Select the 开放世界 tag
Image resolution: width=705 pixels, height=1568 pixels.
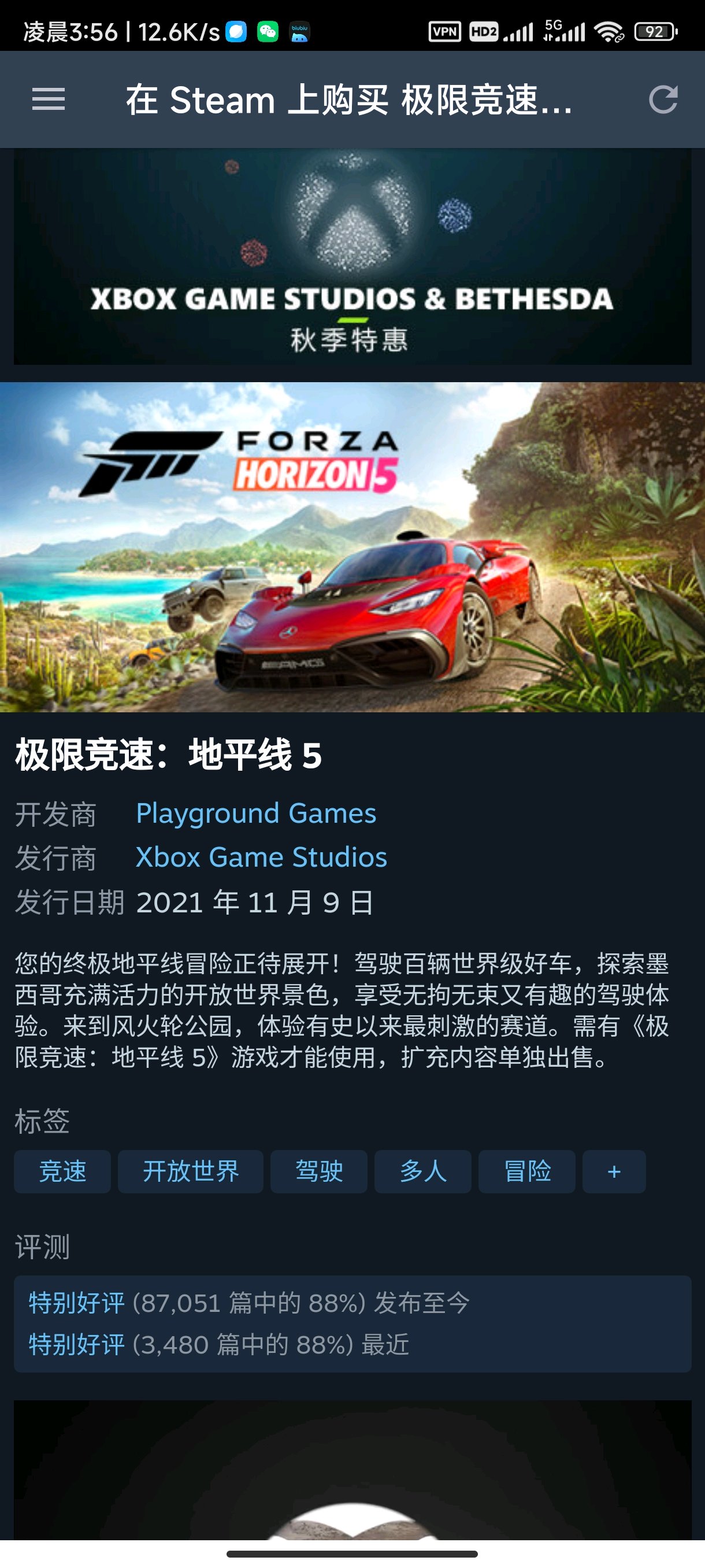click(190, 1171)
